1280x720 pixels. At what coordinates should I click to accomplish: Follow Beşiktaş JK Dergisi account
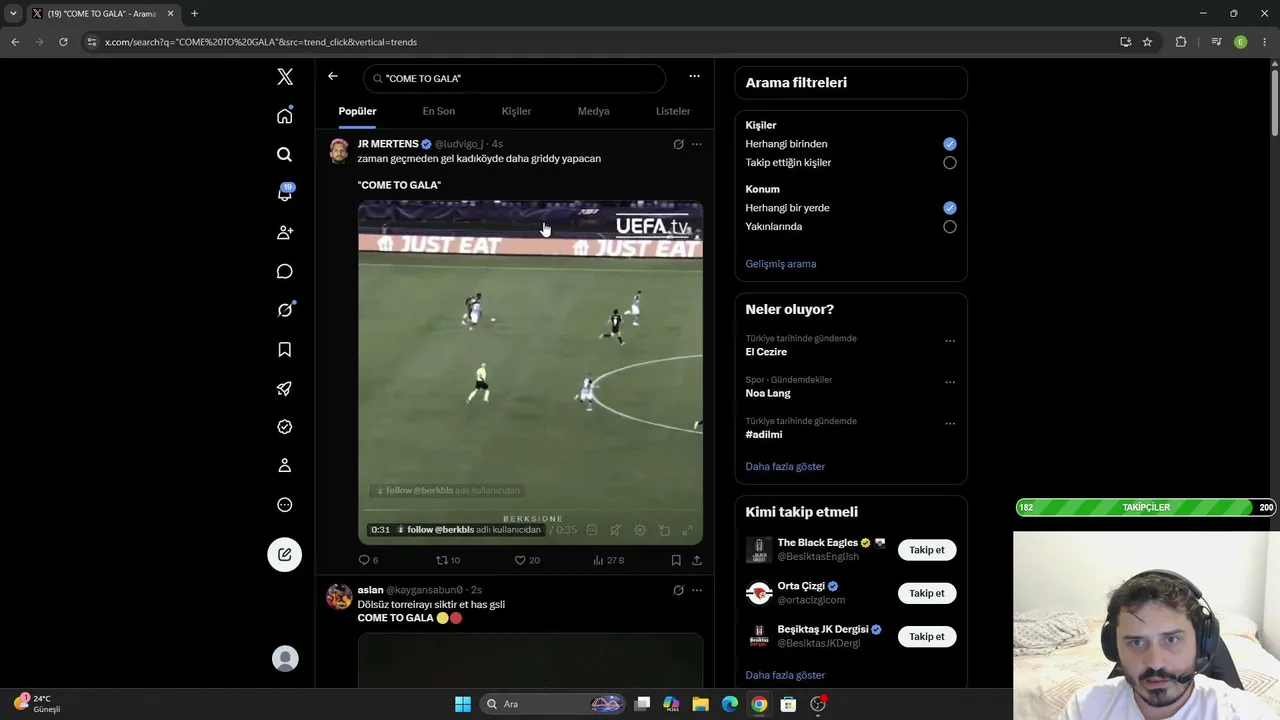pyautogui.click(x=926, y=636)
